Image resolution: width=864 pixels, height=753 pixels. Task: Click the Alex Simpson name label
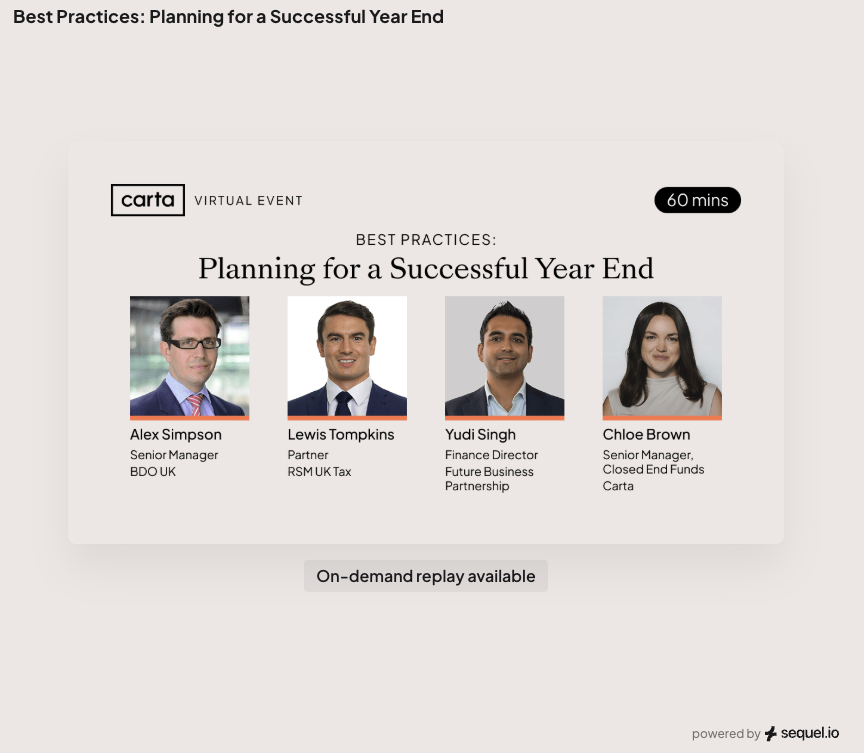176,434
